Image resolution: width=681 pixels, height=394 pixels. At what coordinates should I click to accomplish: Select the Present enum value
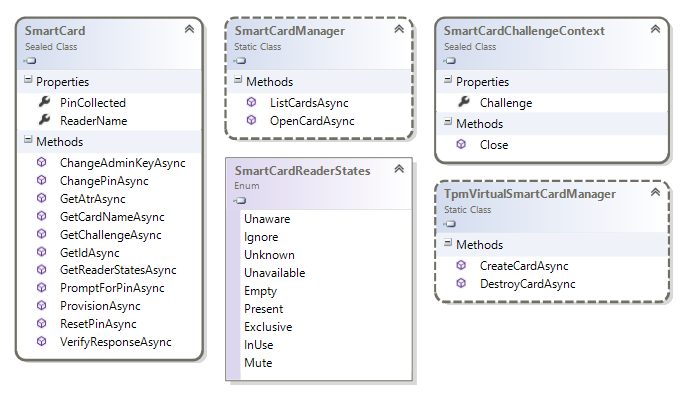[264, 309]
